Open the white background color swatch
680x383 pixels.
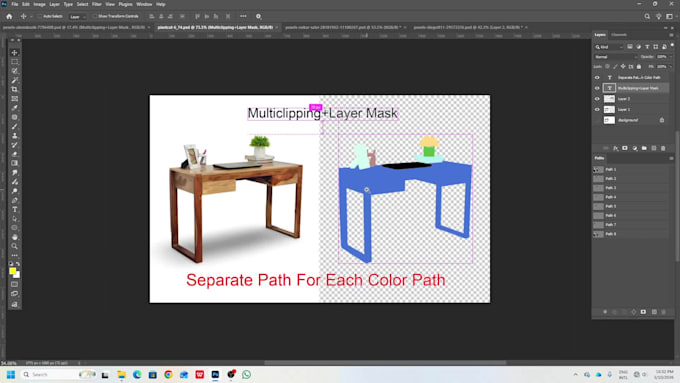pyautogui.click(x=18, y=275)
